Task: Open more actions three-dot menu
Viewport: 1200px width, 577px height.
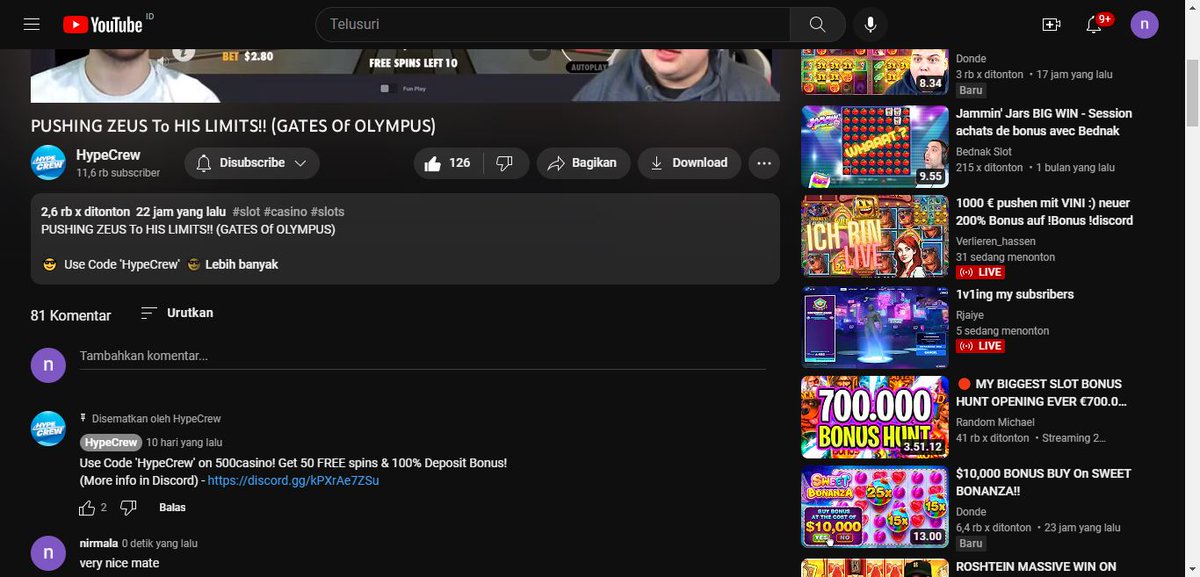Action: pyautogui.click(x=764, y=163)
